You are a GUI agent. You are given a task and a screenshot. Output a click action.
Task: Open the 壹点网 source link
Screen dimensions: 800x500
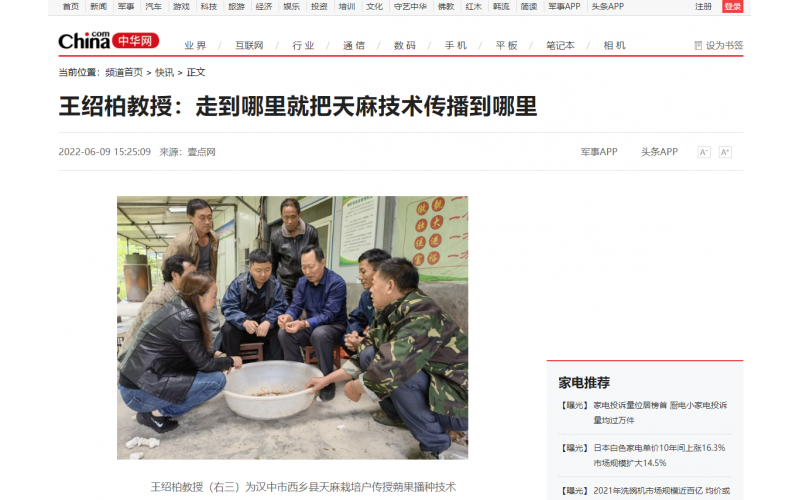click(x=202, y=152)
